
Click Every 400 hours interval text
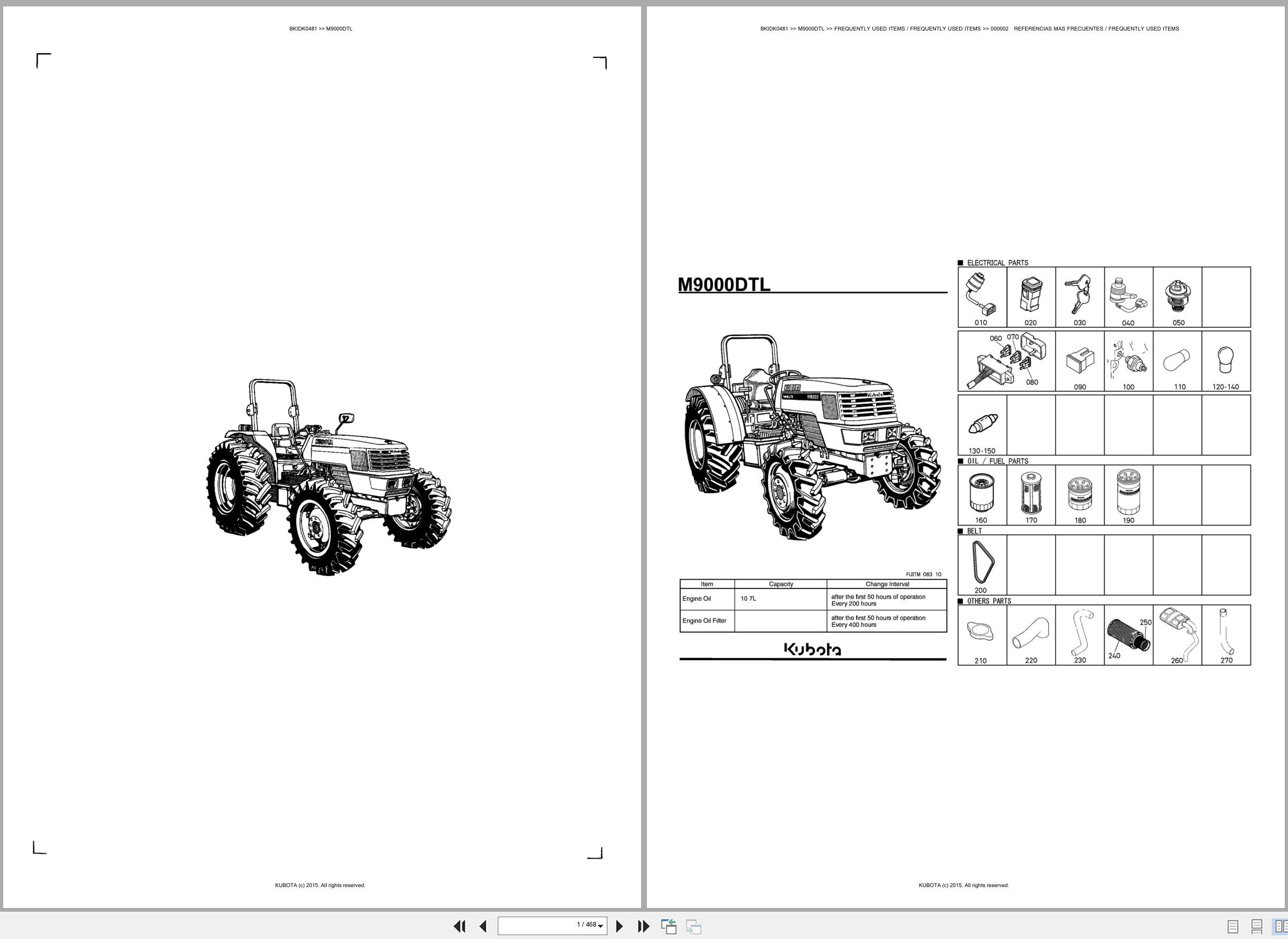coord(854,625)
